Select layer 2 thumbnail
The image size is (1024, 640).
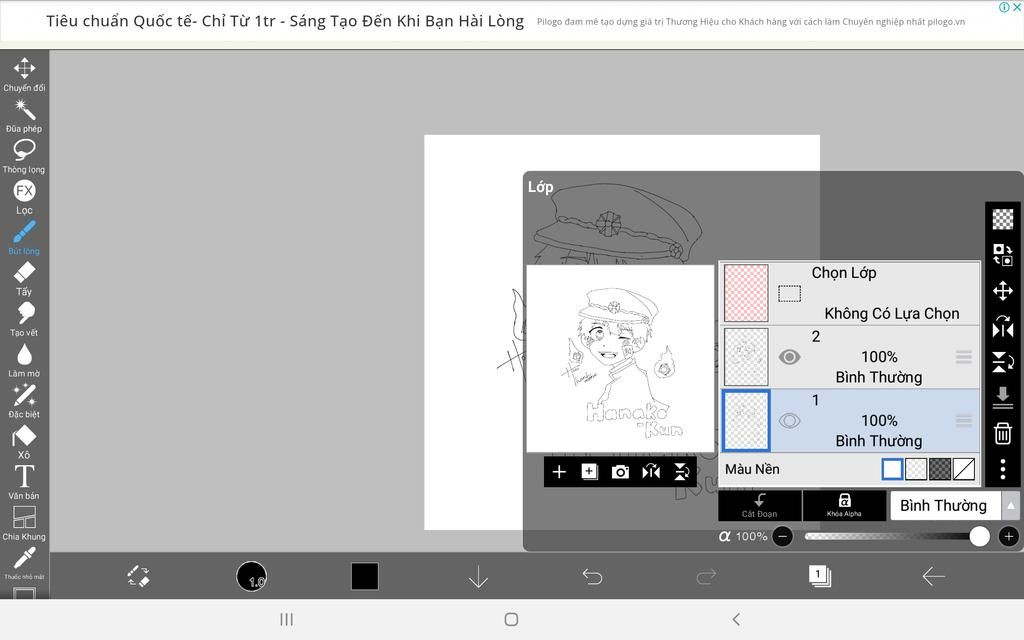click(x=746, y=357)
